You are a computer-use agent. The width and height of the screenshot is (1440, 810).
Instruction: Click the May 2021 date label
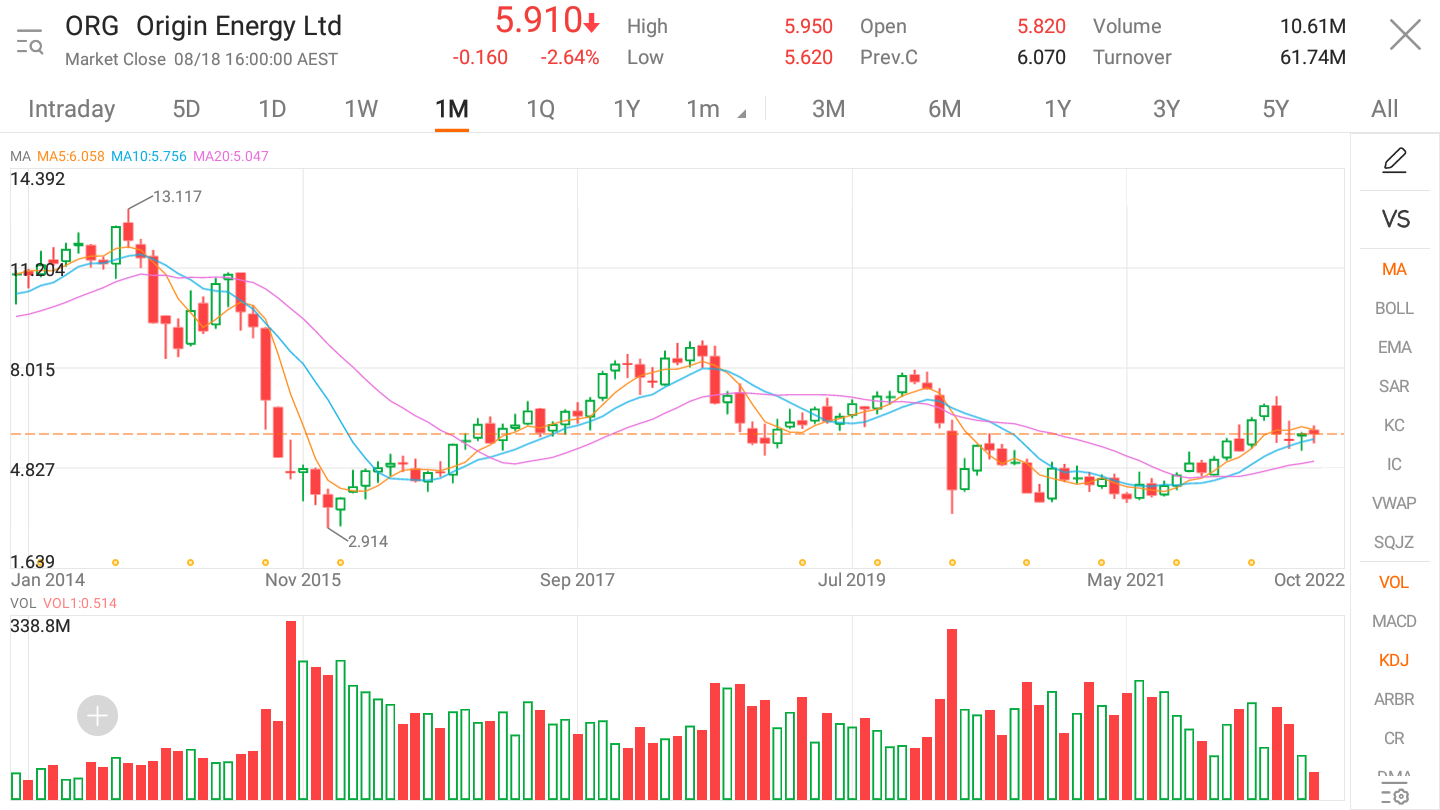click(x=1126, y=579)
